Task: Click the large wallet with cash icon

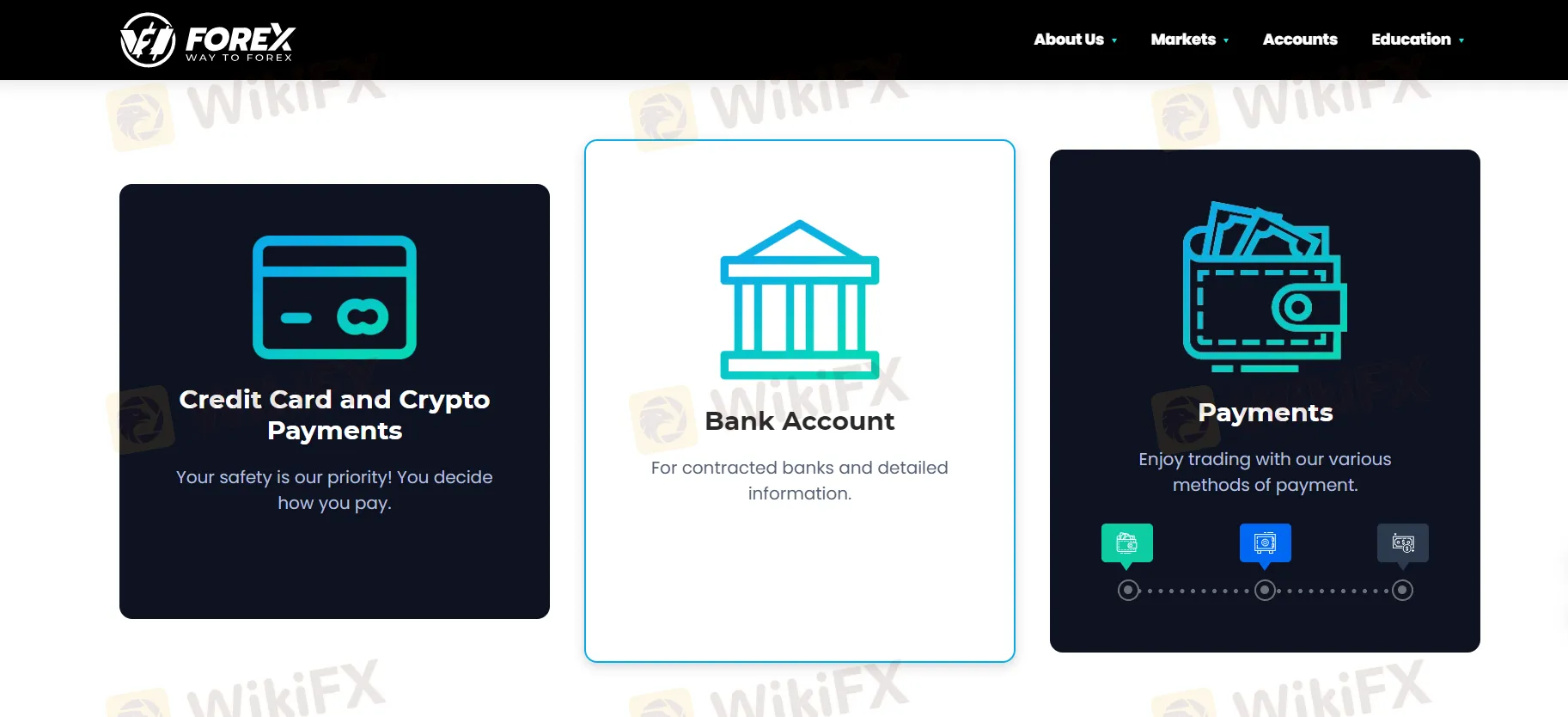Action: (1265, 286)
